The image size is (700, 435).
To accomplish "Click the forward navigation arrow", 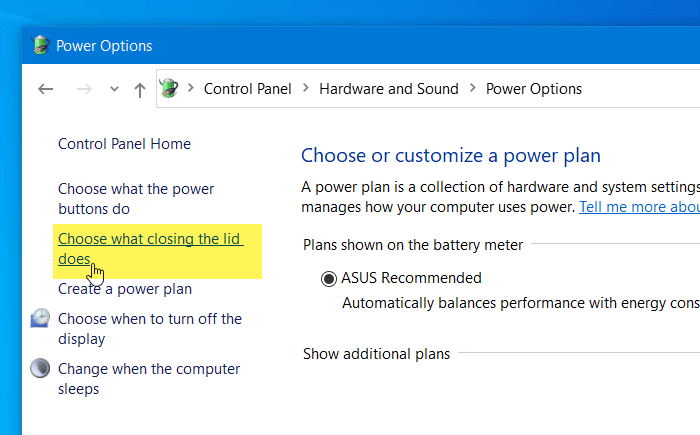I will pyautogui.click(x=84, y=89).
